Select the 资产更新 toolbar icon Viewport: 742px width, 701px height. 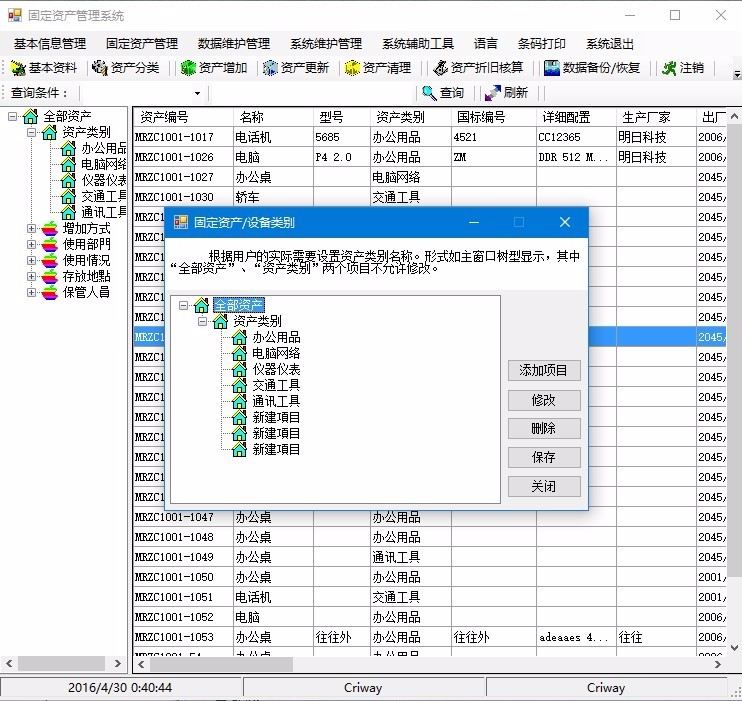pyautogui.click(x=295, y=68)
